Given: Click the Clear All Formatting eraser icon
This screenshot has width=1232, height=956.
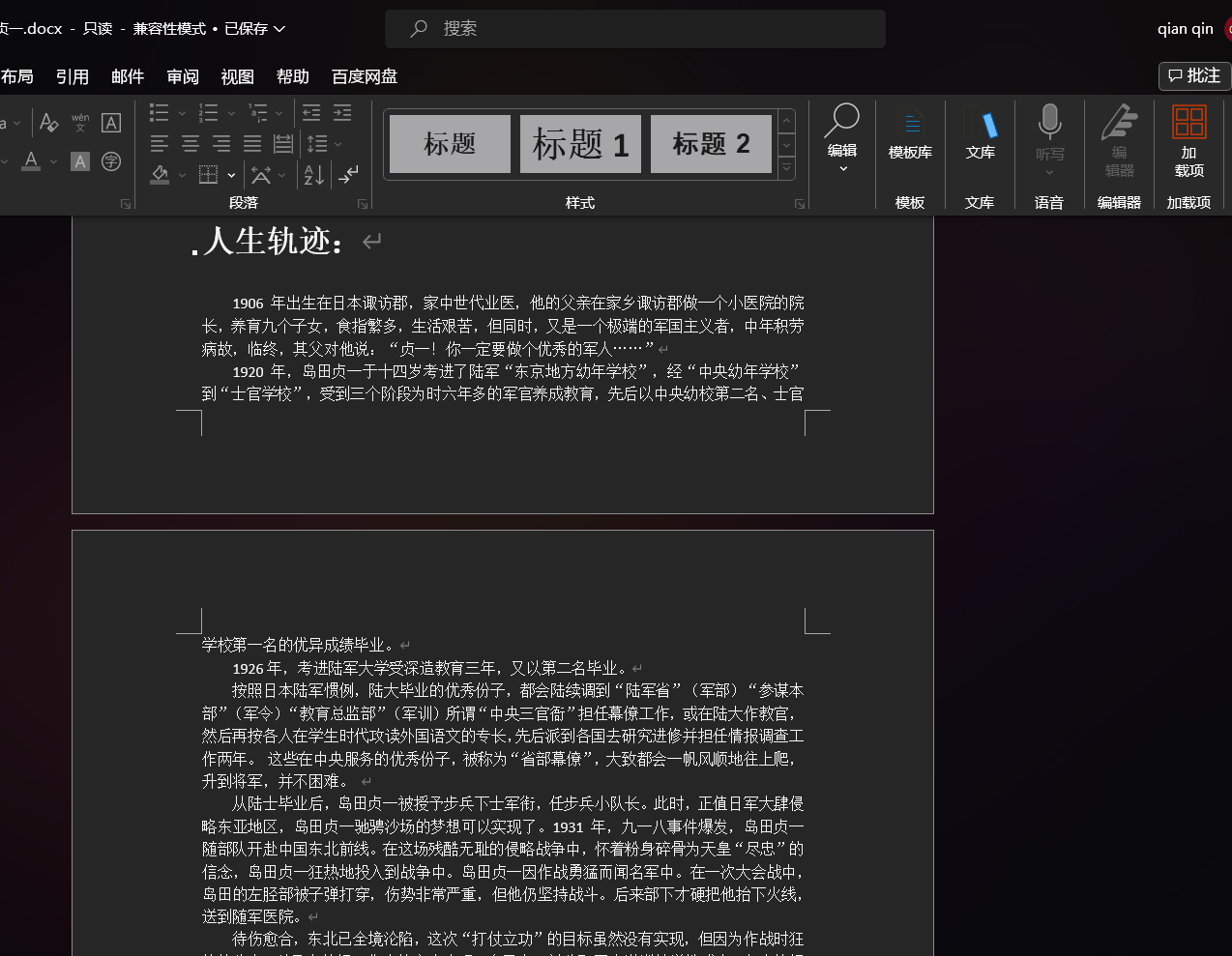Looking at the screenshot, I should coord(48,122).
